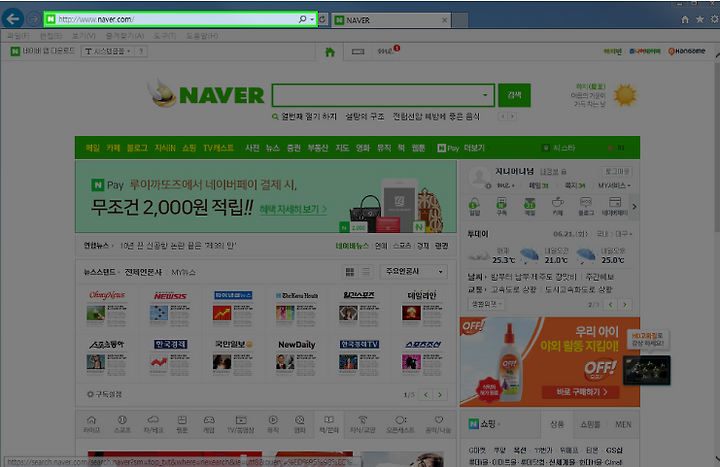
Task: Open the 즐겨찾기(A) menu
Action: point(124,36)
